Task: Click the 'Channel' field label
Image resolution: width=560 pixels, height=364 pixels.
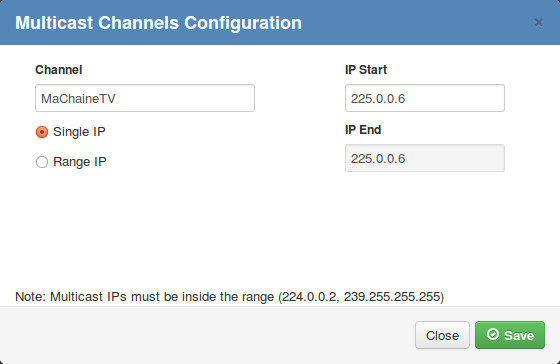Action: coord(59,70)
